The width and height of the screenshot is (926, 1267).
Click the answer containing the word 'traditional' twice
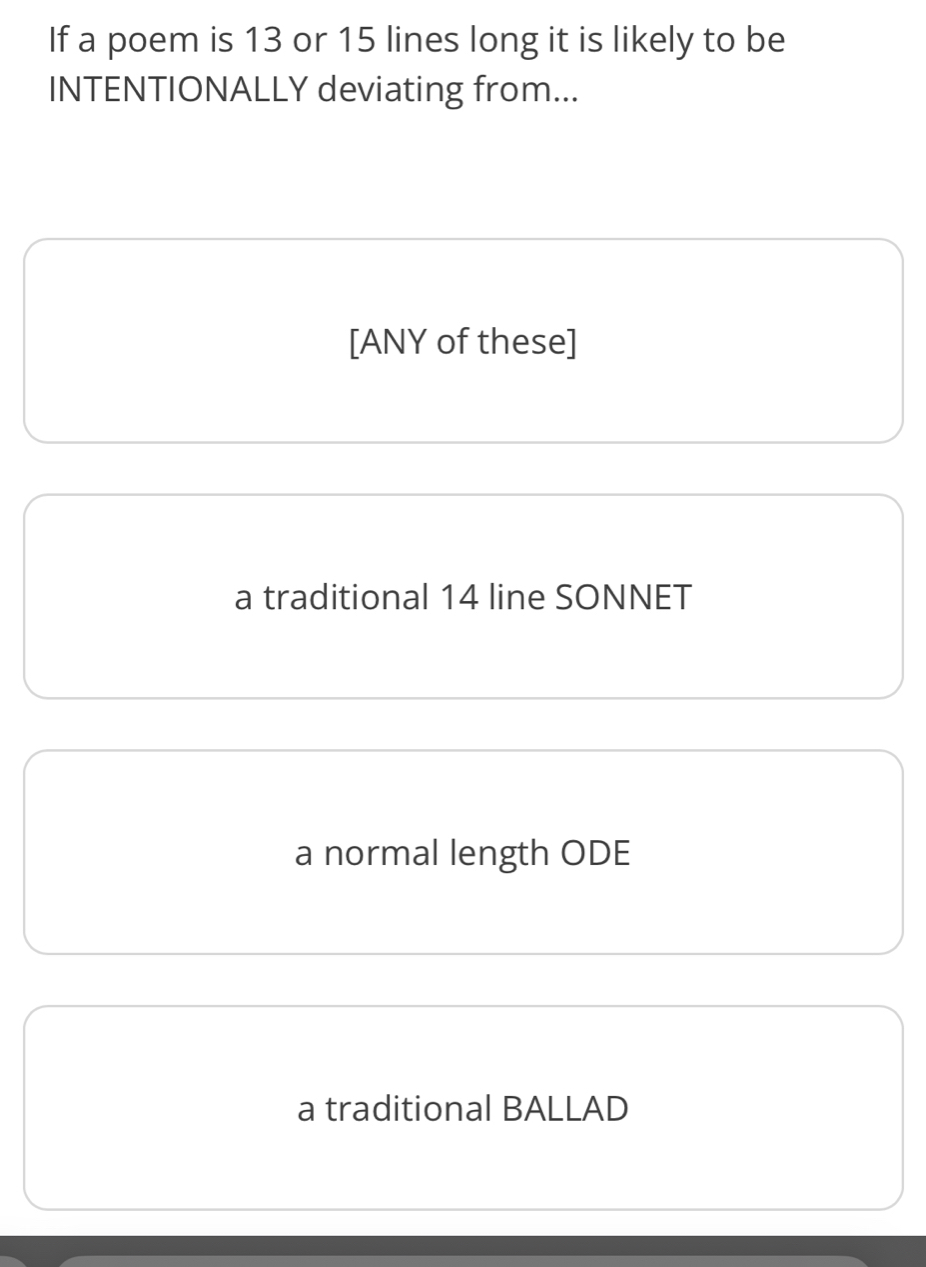click(463, 1108)
